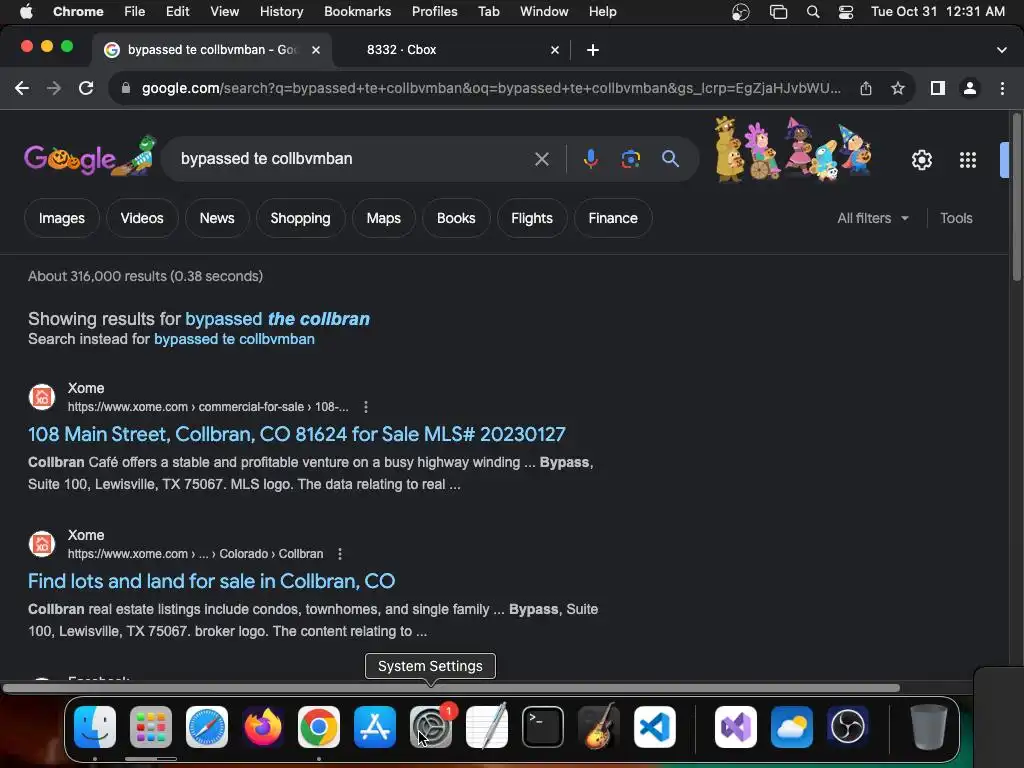Open Google apps grid
1024x768 pixels.
click(968, 160)
